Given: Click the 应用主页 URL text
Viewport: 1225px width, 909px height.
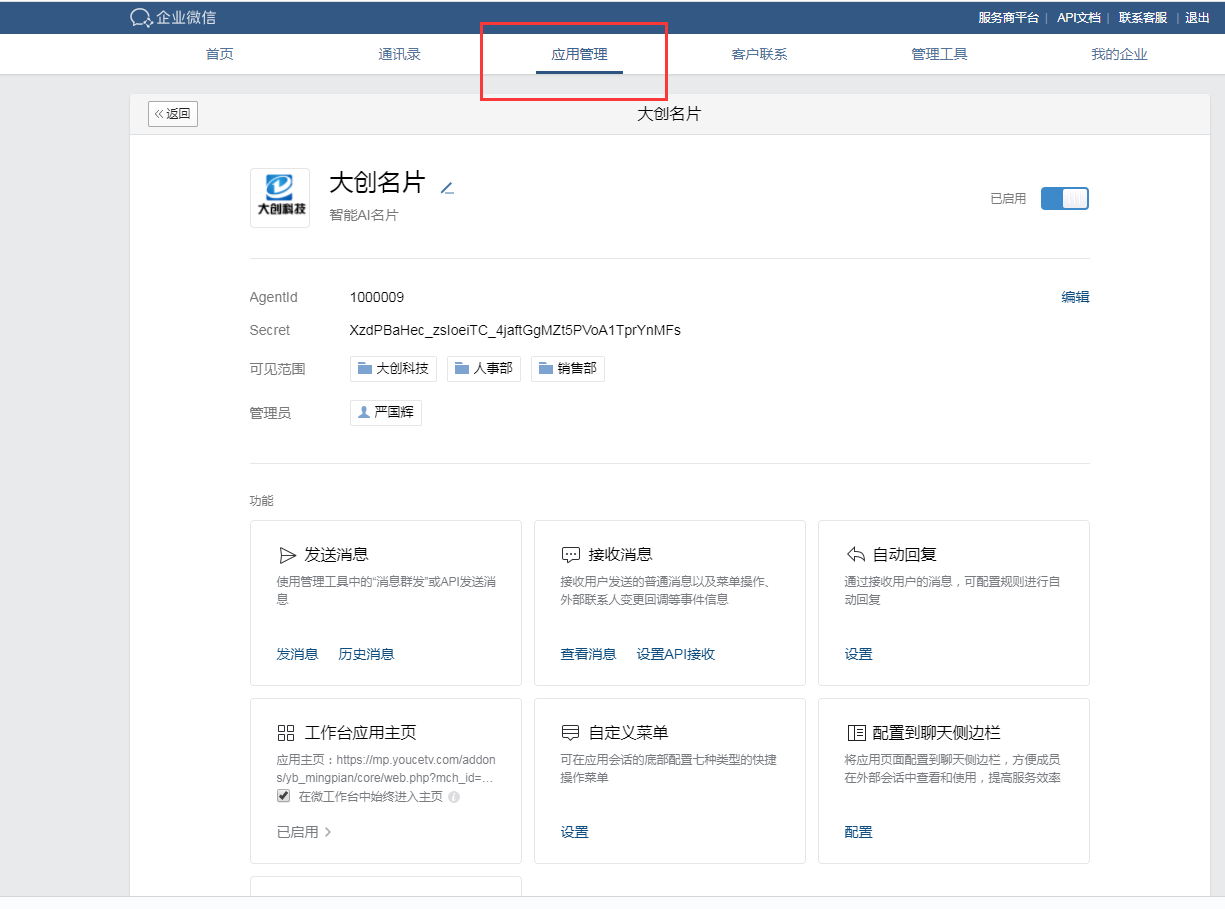Looking at the screenshot, I should 386,769.
